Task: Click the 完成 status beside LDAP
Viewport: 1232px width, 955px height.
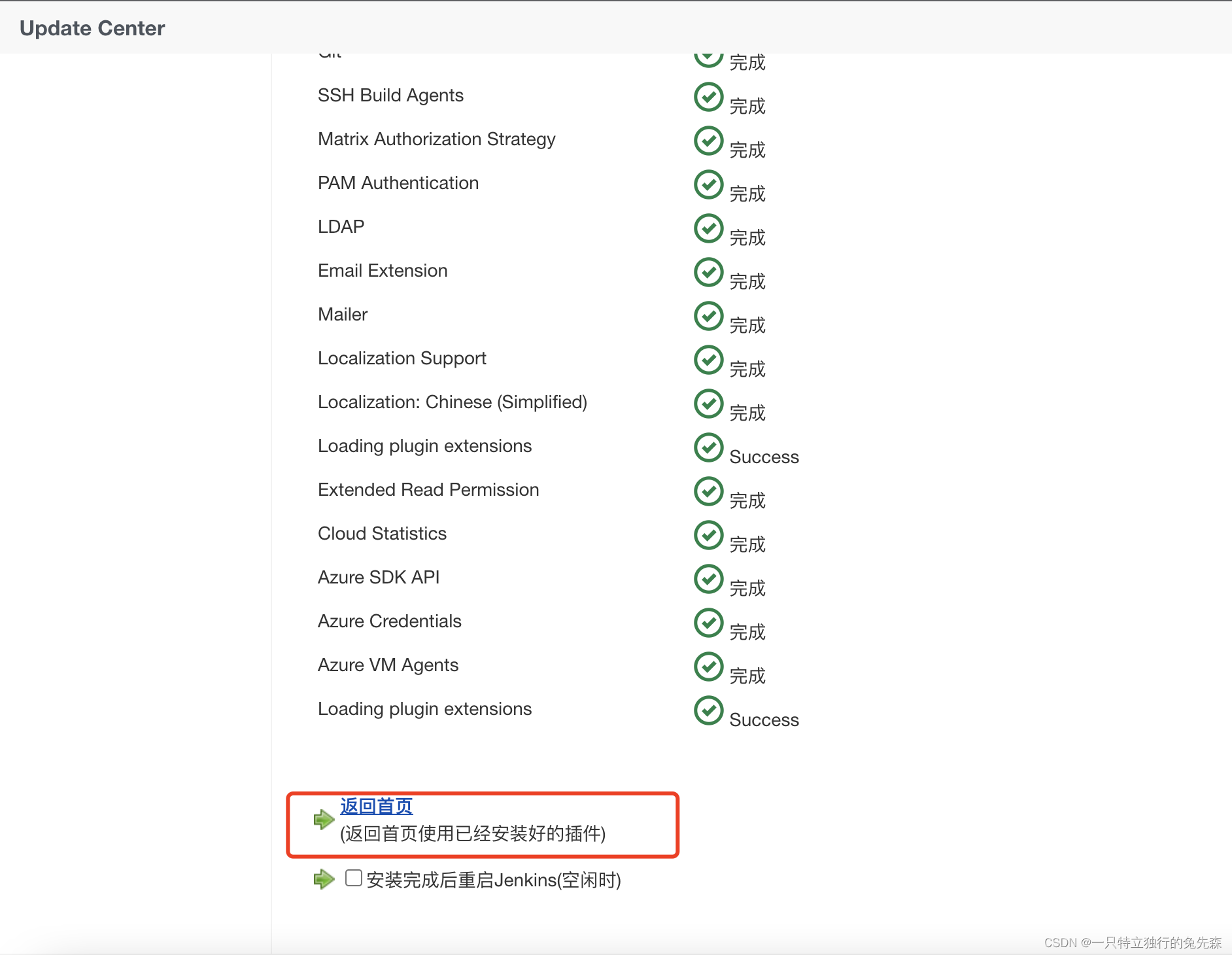Action: point(747,237)
